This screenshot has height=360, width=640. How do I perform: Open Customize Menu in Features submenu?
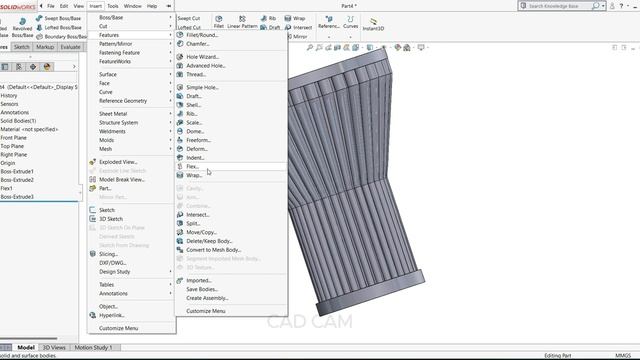tap(206, 311)
